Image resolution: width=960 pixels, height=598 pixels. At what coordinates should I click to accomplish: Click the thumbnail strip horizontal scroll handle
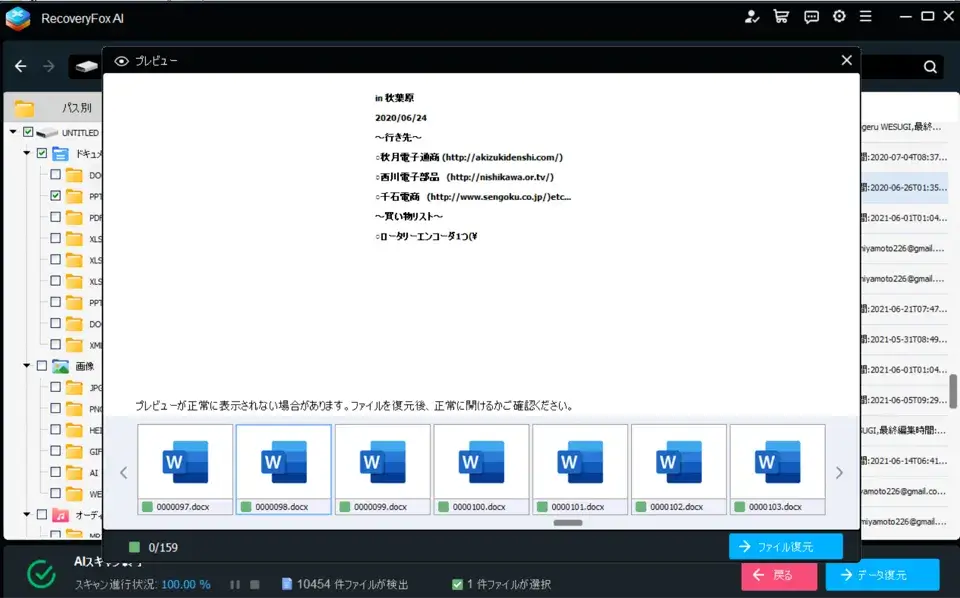point(568,523)
